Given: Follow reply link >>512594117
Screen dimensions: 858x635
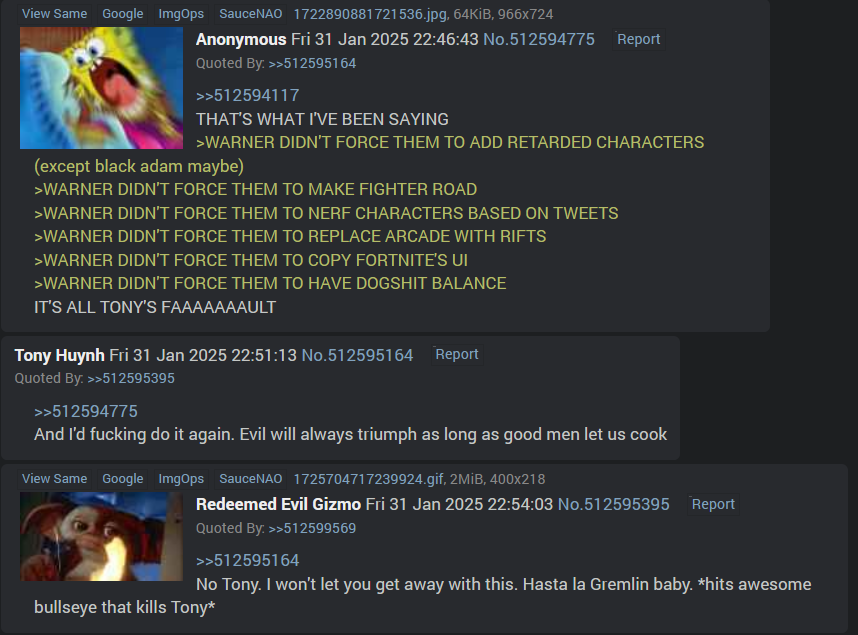Looking at the screenshot, I should 247,95.
